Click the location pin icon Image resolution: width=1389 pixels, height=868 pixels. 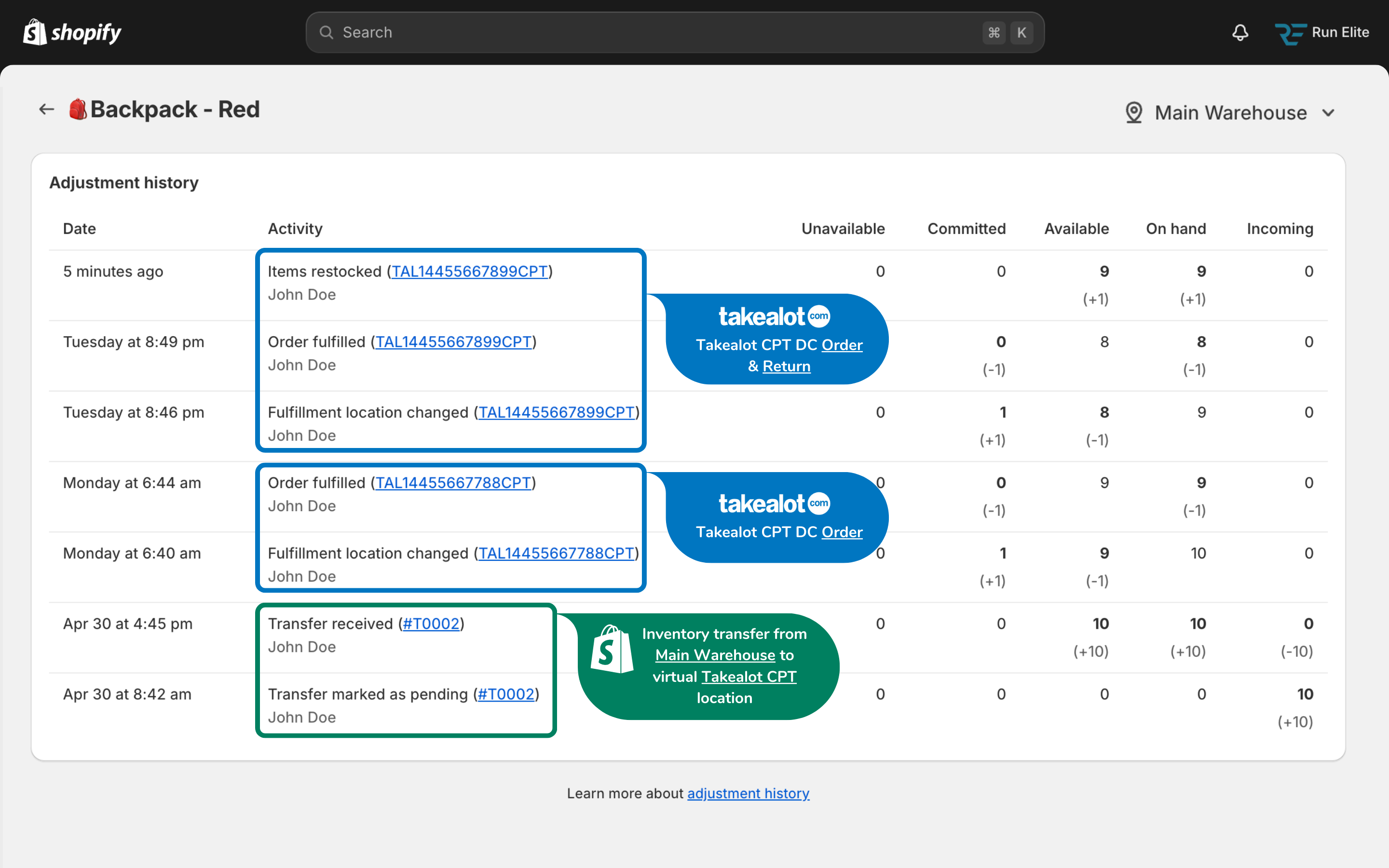(x=1133, y=112)
